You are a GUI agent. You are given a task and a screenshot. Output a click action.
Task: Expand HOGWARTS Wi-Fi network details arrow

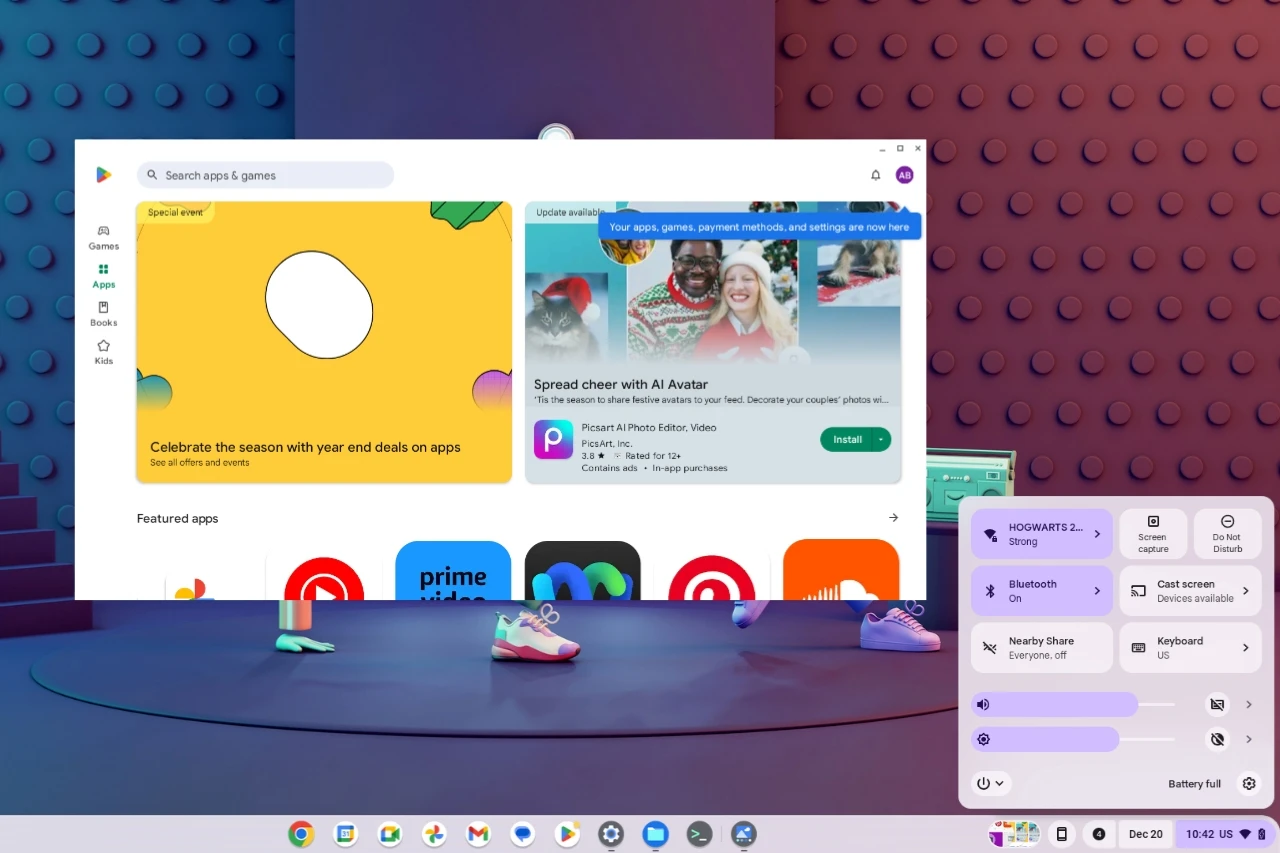[x=1097, y=534]
